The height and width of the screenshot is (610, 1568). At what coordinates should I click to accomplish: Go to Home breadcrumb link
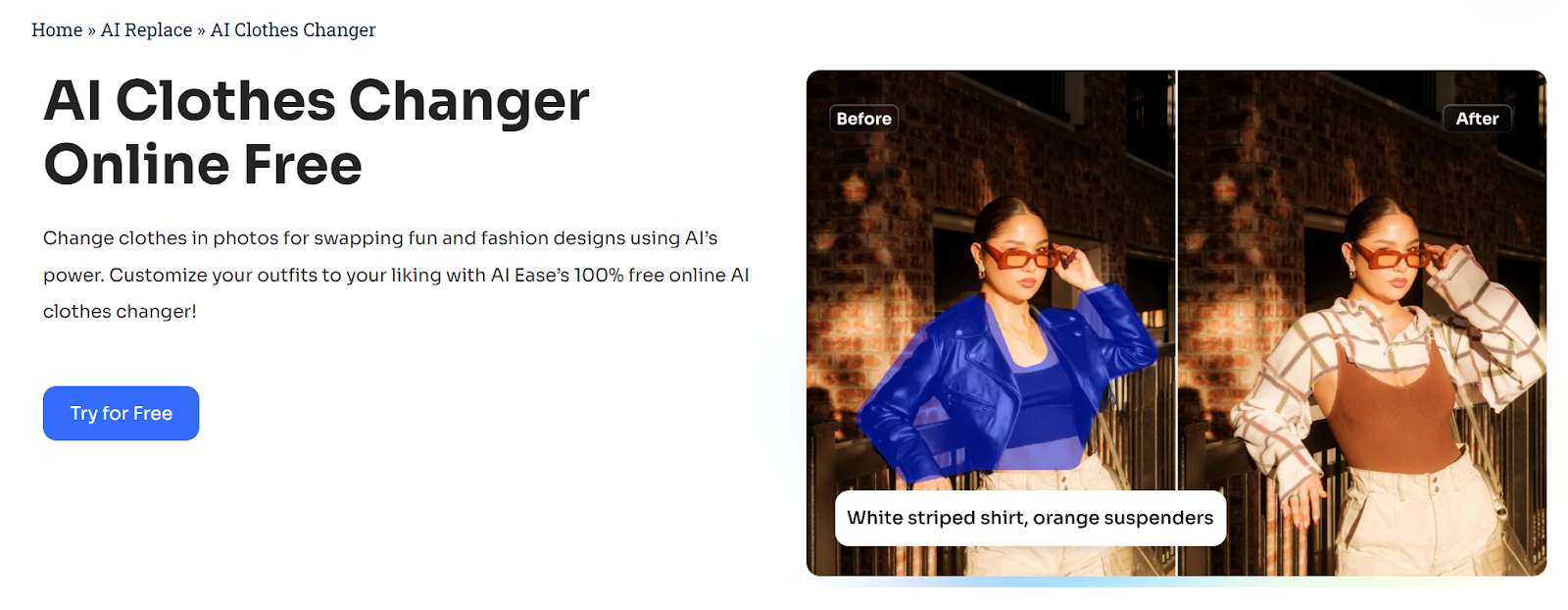[x=57, y=30]
